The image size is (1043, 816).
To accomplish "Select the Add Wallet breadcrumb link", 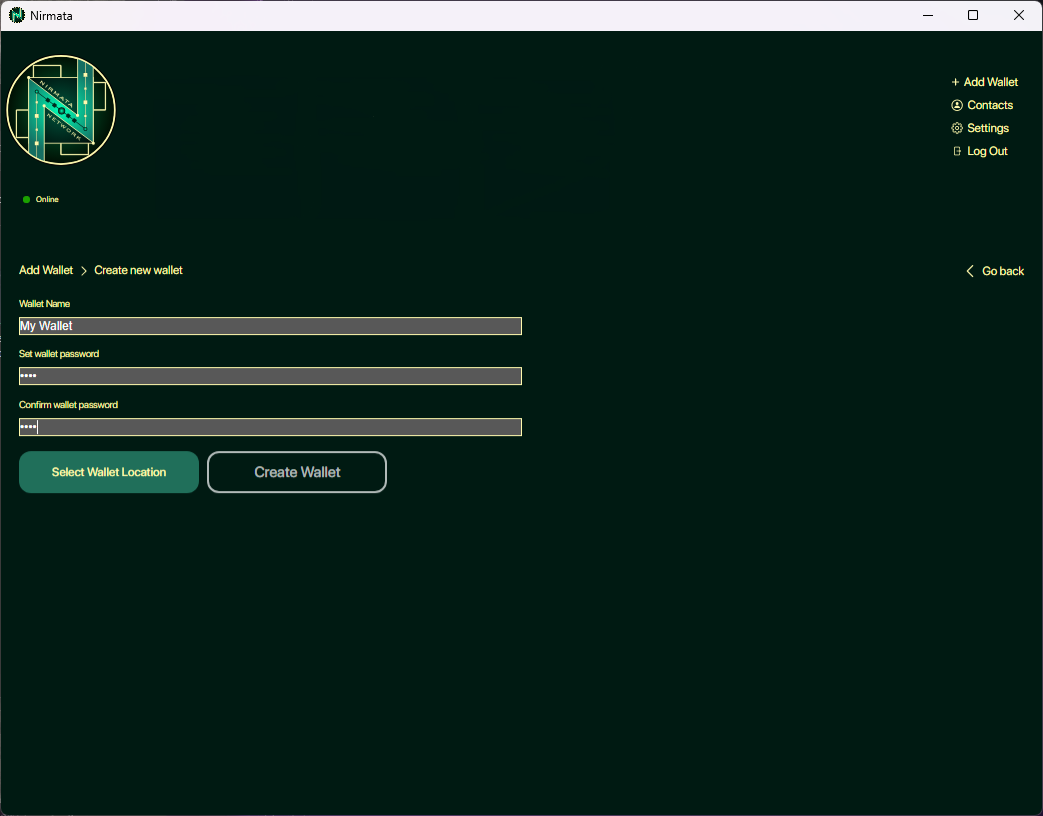I will 45,270.
